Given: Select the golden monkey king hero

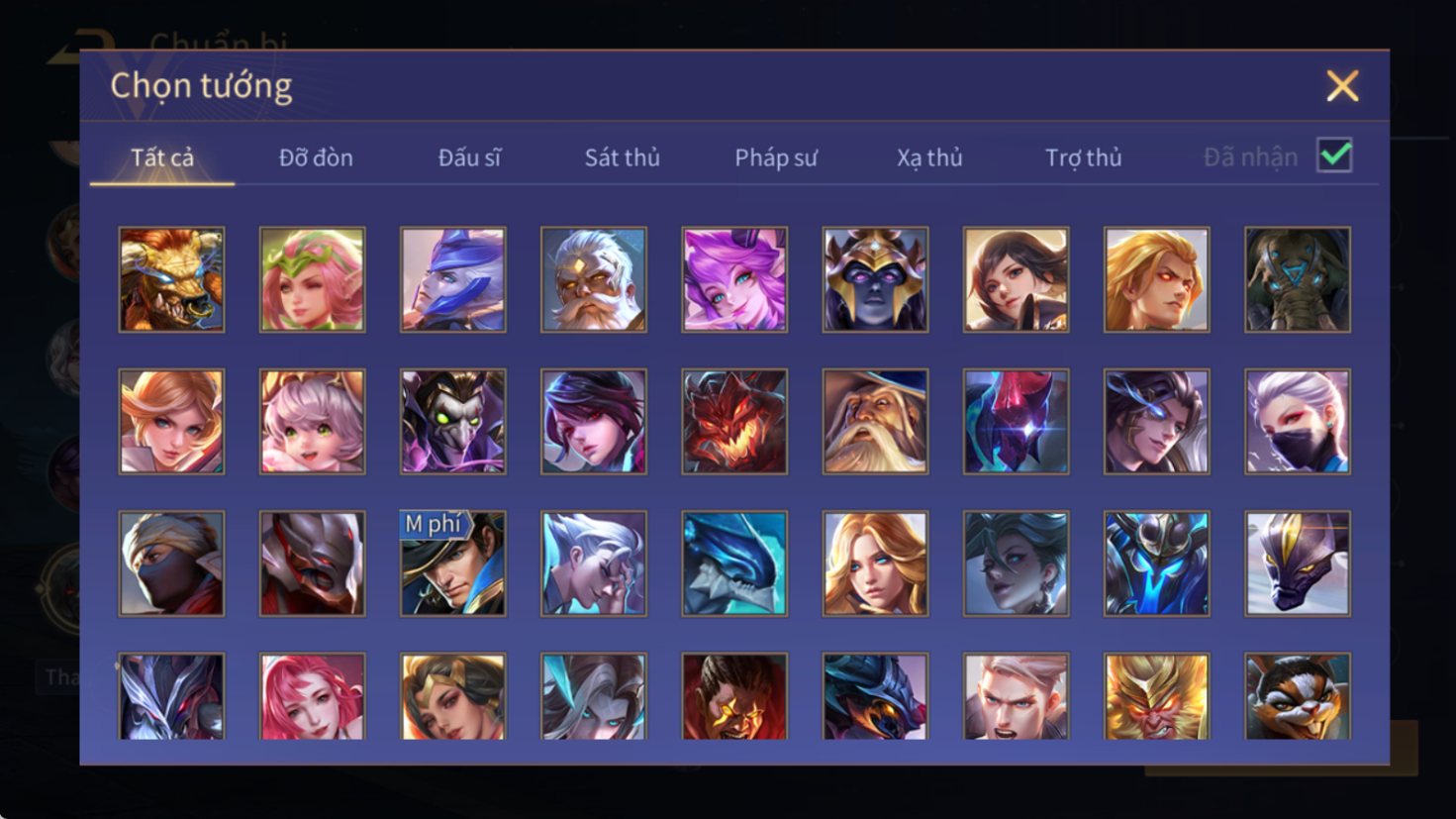Looking at the screenshot, I should 1157,696.
